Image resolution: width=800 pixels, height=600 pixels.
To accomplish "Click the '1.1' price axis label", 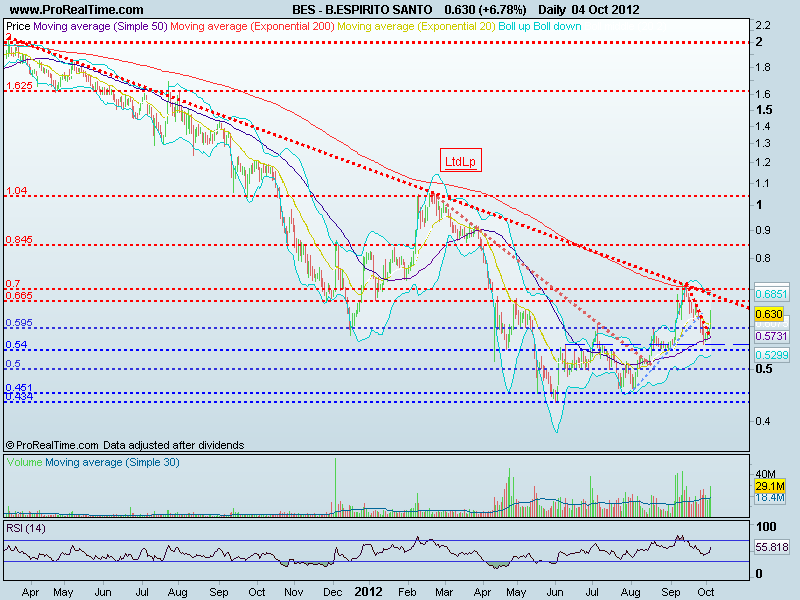I will coord(763,183).
